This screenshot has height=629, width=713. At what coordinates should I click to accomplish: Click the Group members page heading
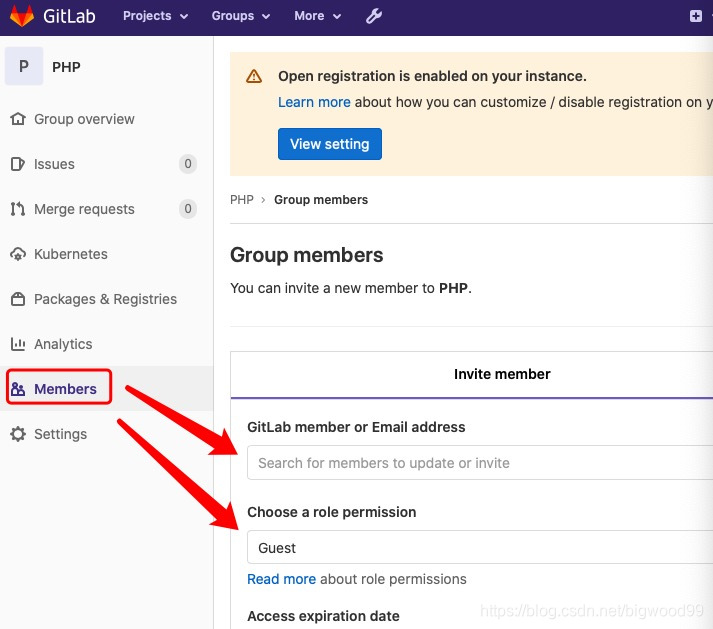[306, 255]
